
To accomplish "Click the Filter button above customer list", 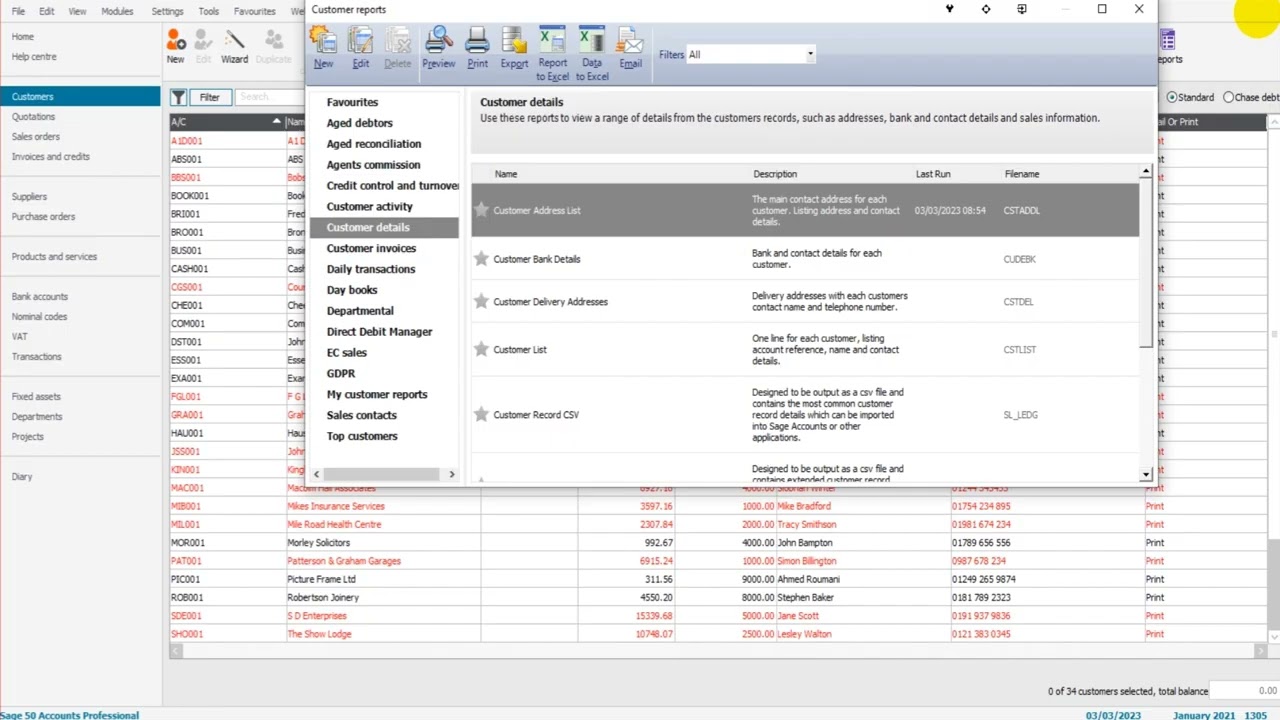I will 209,97.
